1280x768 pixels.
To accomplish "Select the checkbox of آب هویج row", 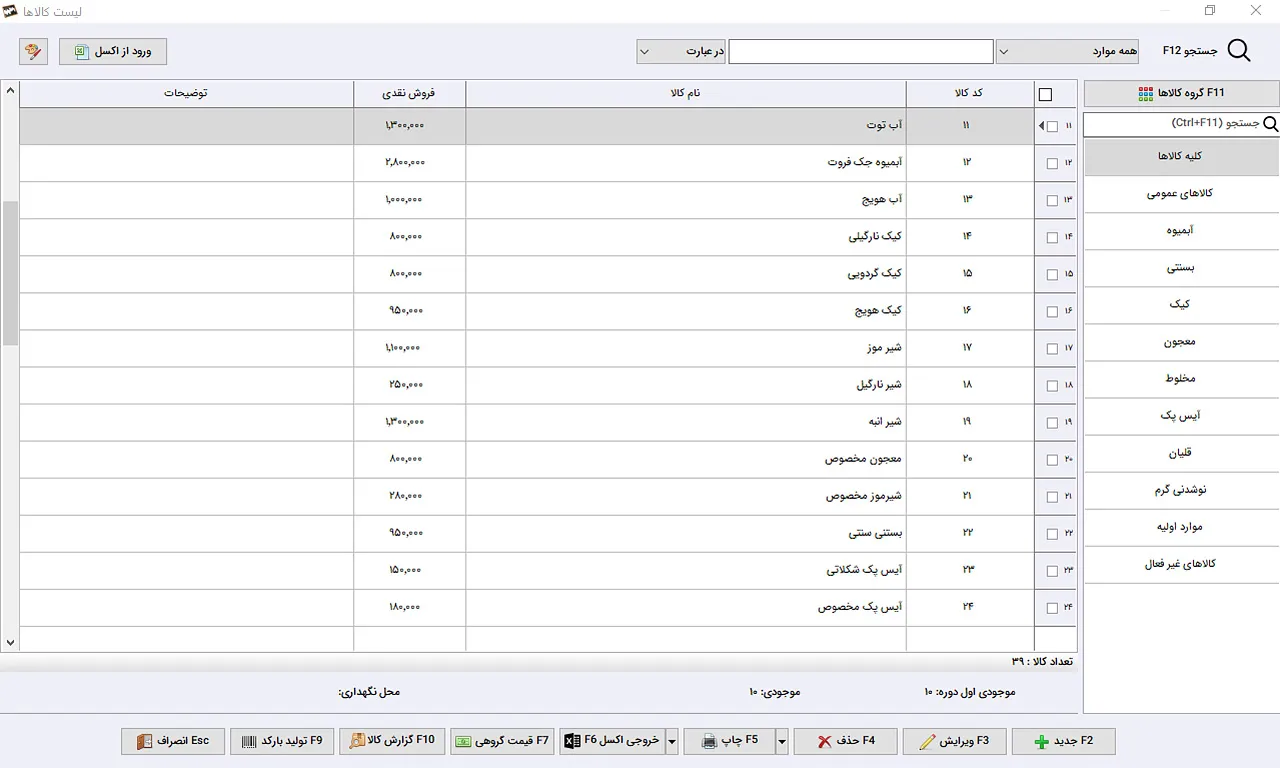I will [1052, 201].
